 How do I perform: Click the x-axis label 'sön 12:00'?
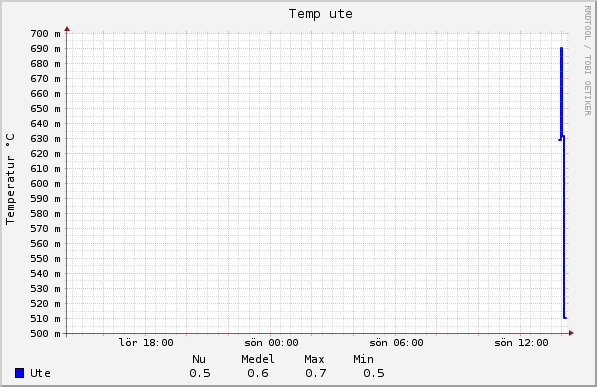521,343
